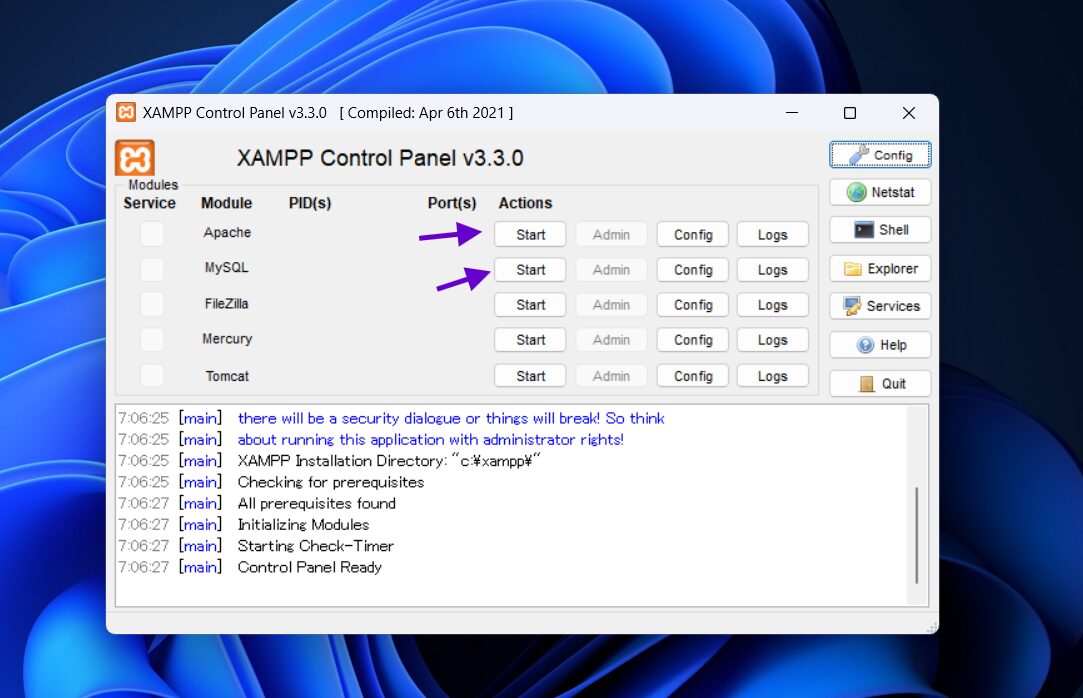The image size is (1083, 698).
Task: View Logs for the Mercury module
Action: pos(772,340)
